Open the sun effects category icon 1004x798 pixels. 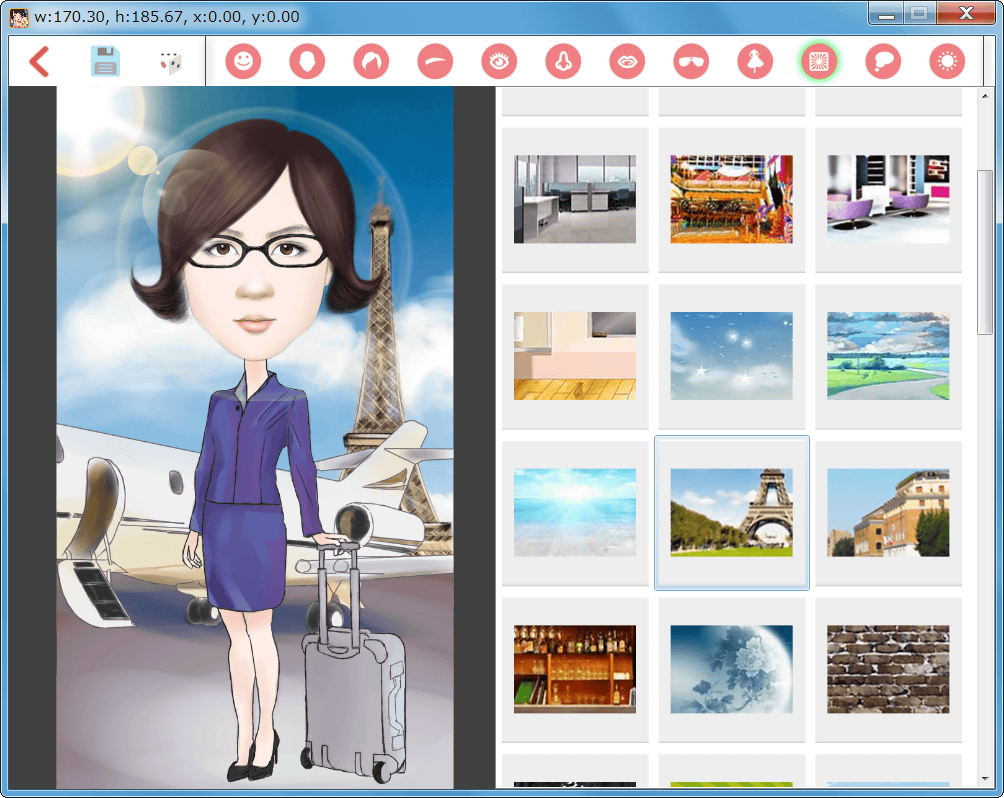tap(947, 61)
